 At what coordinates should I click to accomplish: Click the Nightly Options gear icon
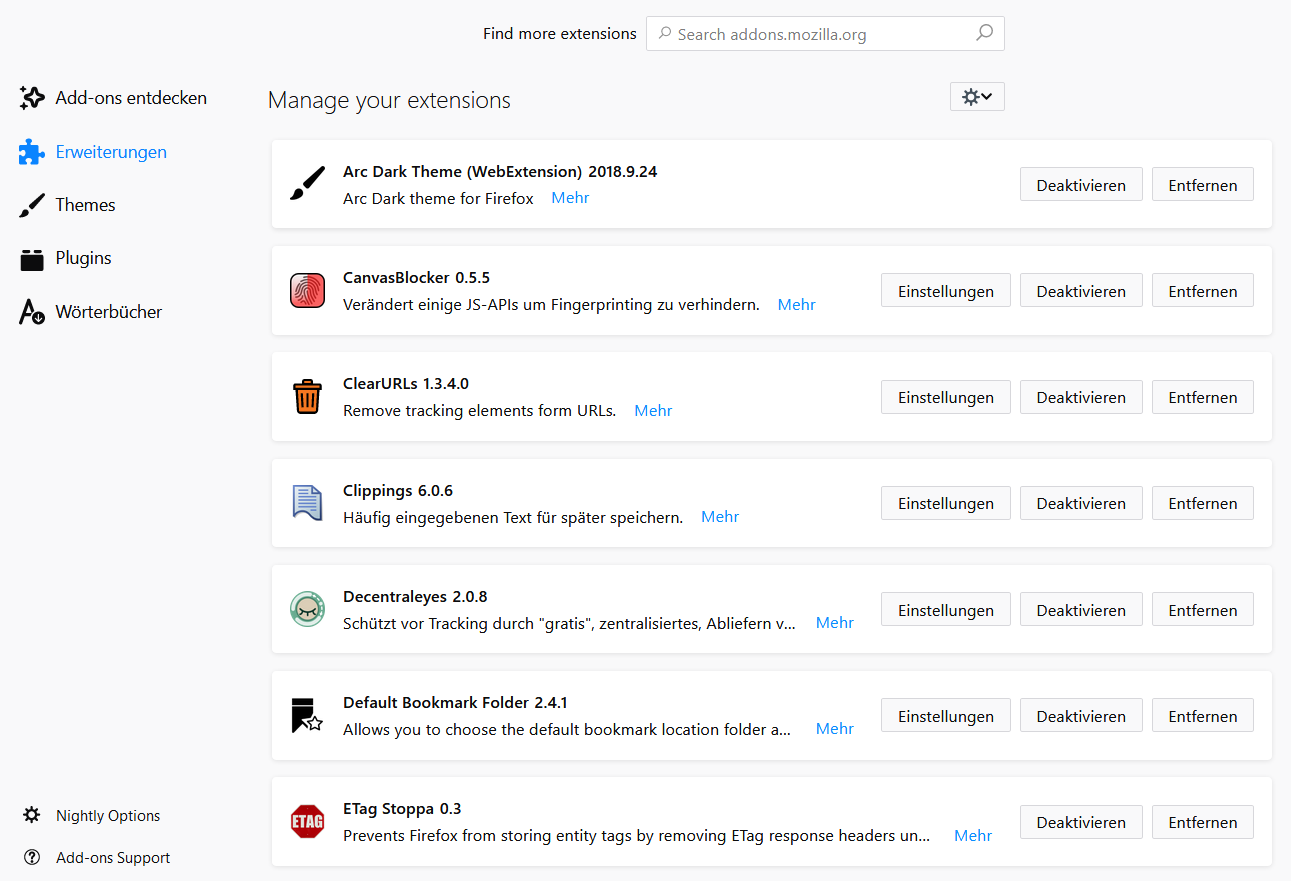tap(32, 815)
